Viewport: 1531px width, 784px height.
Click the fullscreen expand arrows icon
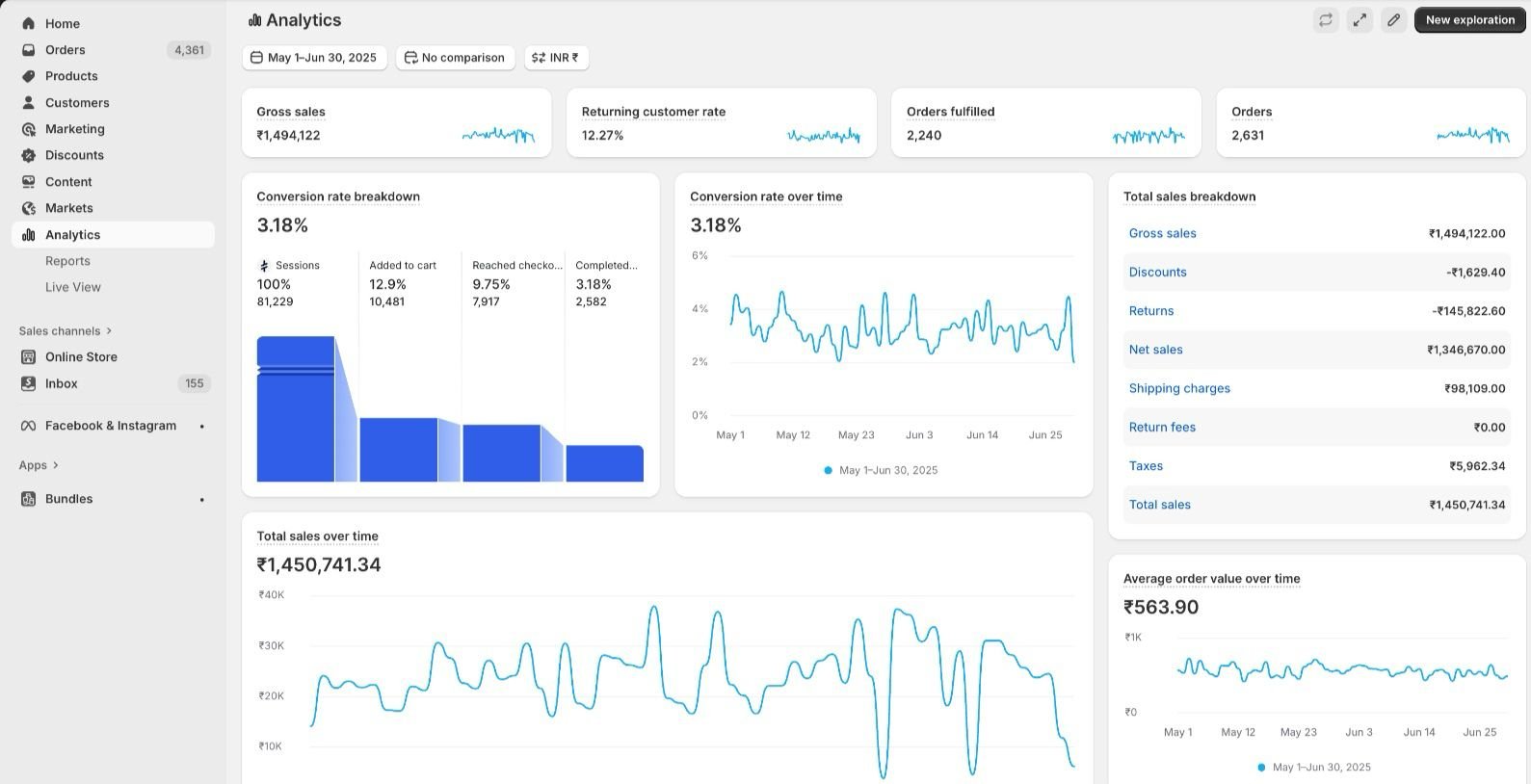pos(1359,20)
